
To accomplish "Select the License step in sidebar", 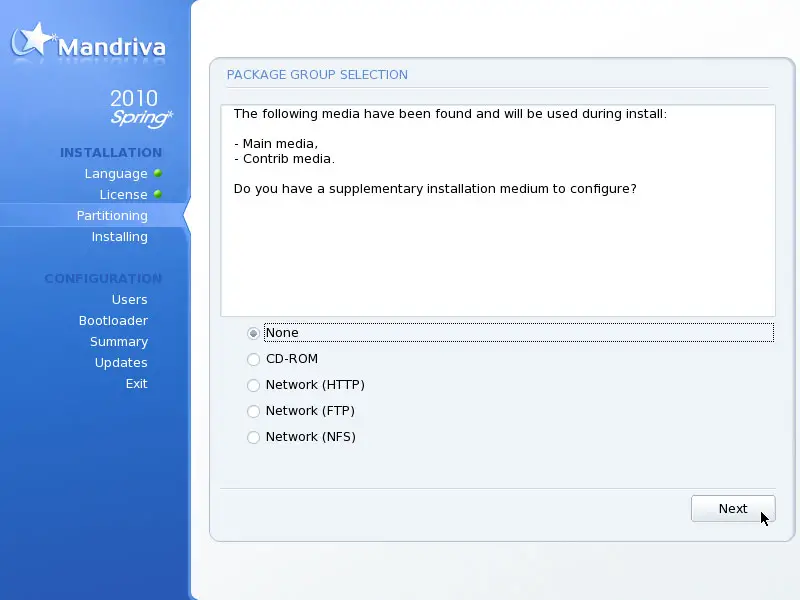I will [x=123, y=195].
